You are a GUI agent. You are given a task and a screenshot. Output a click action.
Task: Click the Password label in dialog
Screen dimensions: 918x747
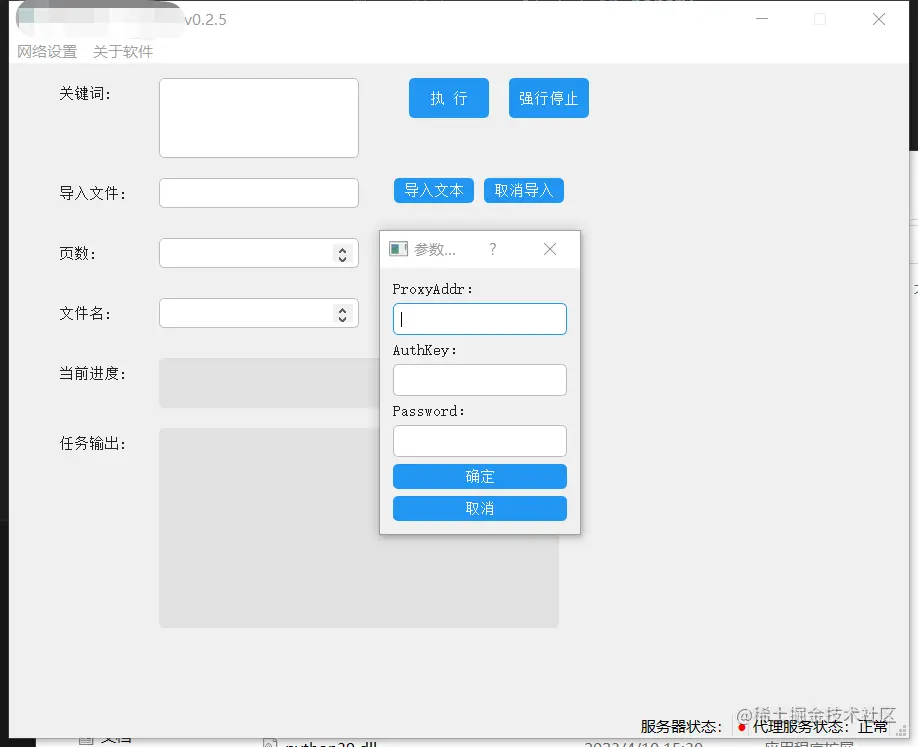tap(429, 411)
